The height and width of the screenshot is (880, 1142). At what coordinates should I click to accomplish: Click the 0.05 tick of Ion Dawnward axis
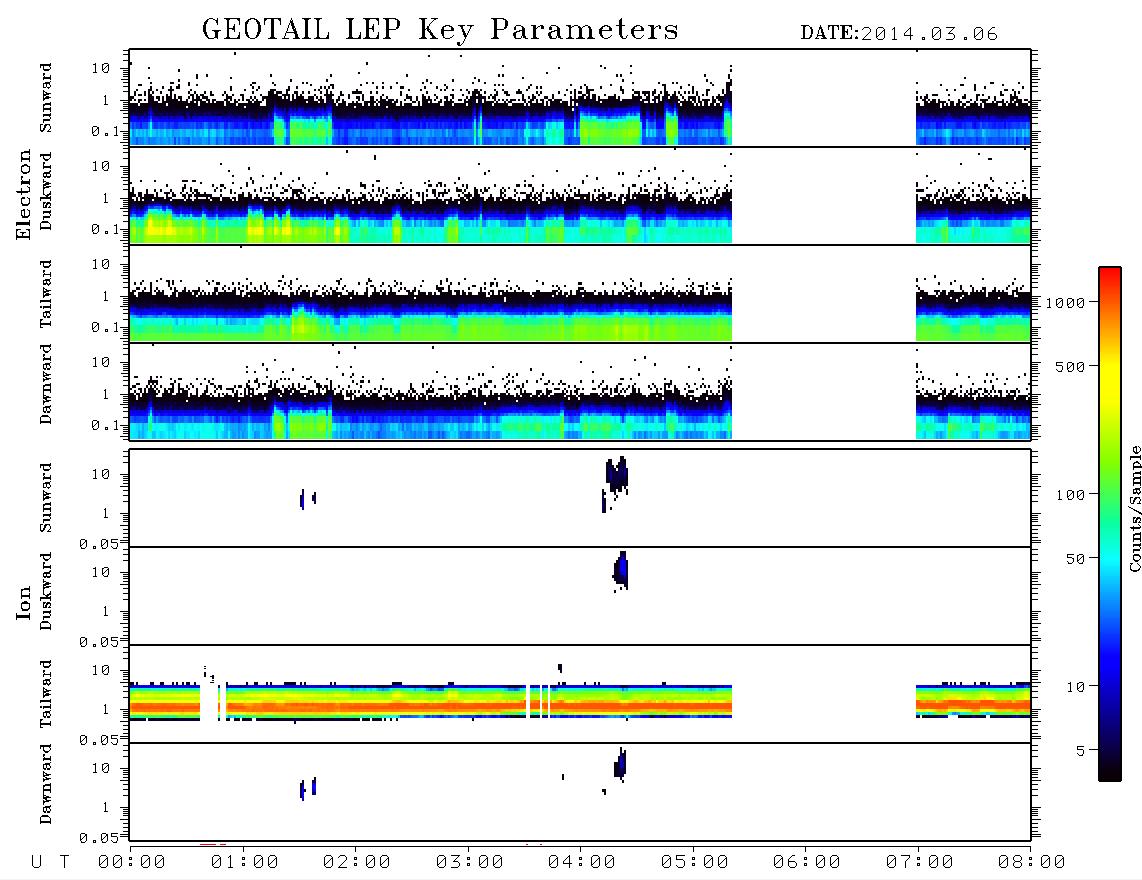98,838
